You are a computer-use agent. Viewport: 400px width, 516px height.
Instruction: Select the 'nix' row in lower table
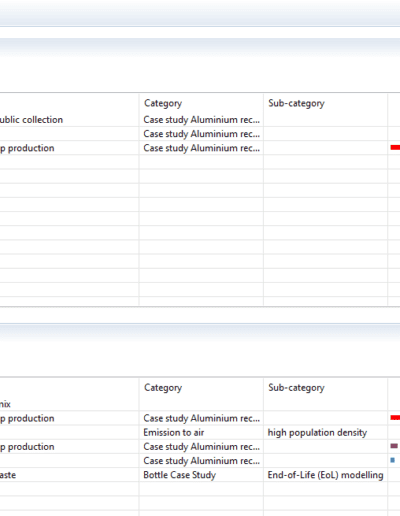point(200,404)
